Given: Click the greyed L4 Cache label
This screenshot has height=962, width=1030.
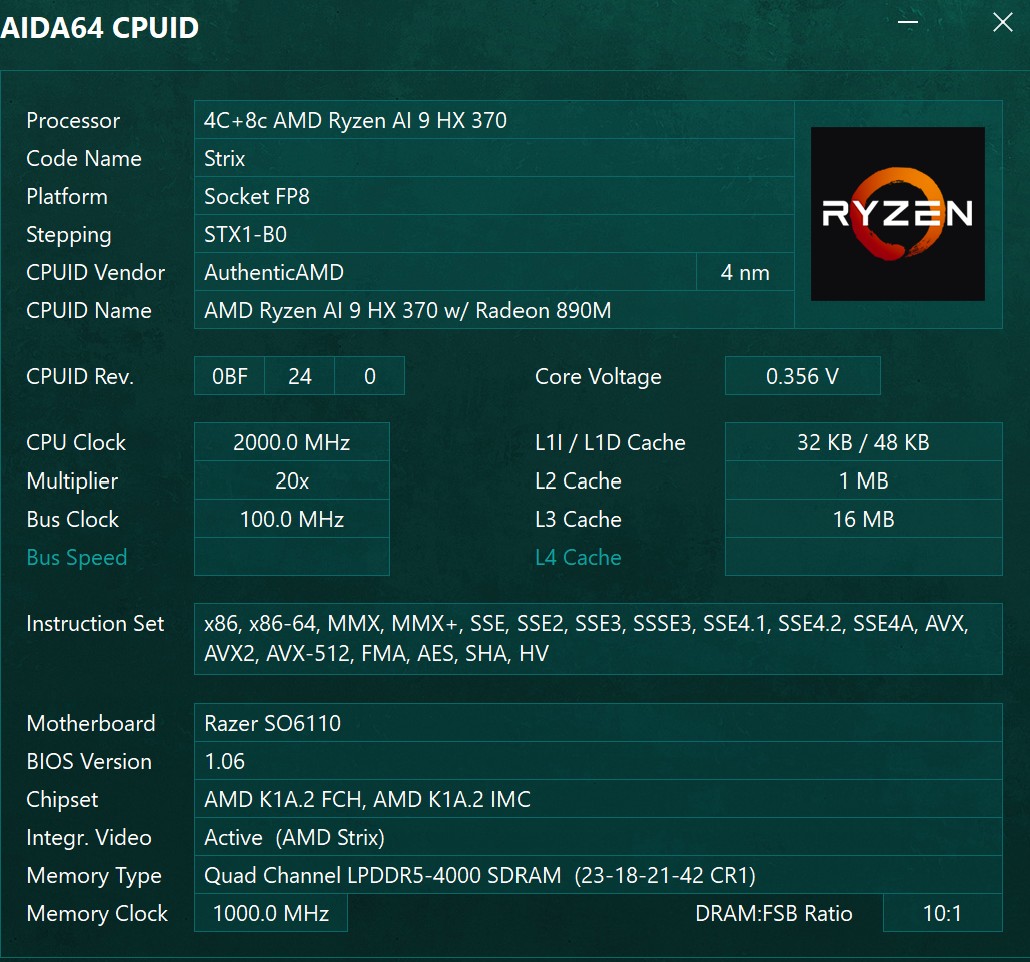Looking at the screenshot, I should (578, 557).
